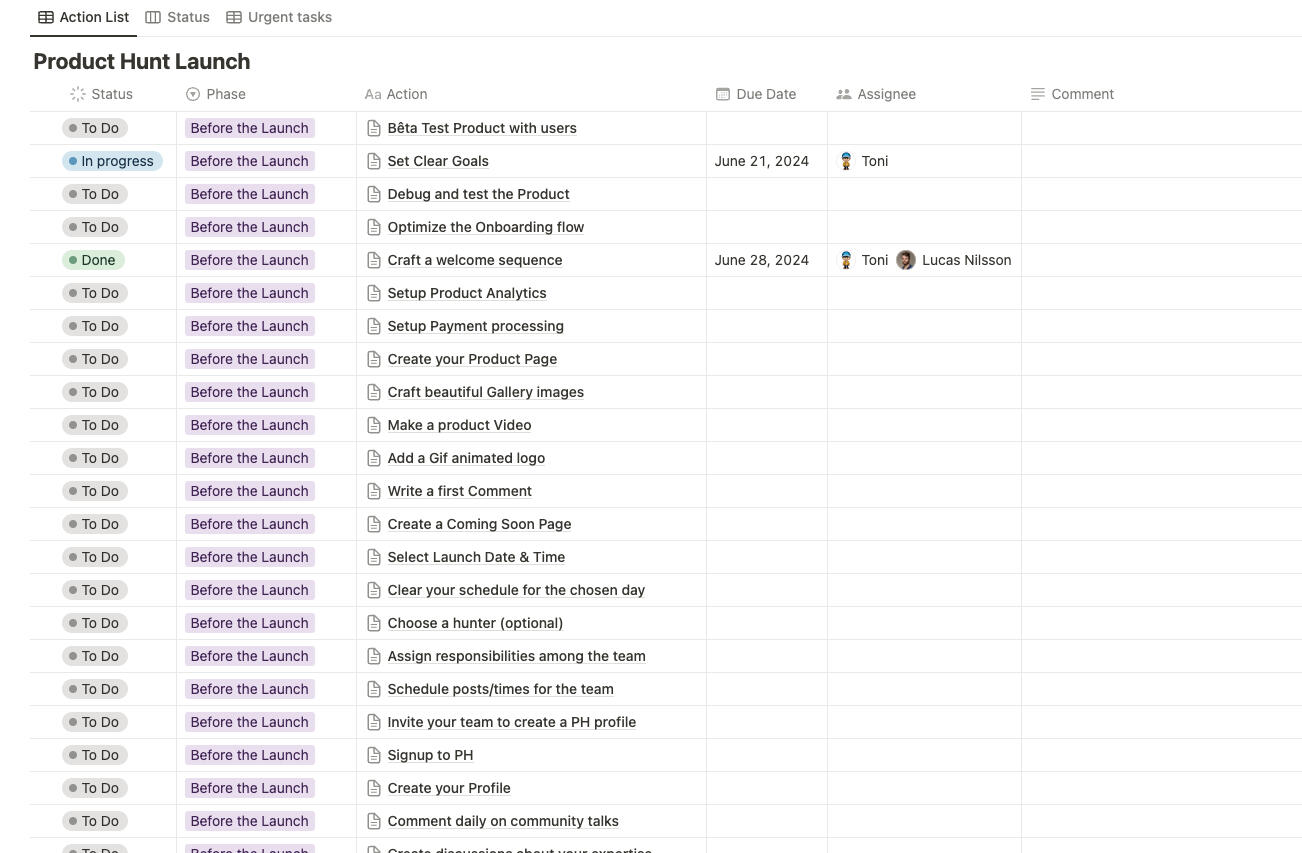Click page icon beside Set Clear Goals
Image resolution: width=1302 pixels, height=853 pixels.
pos(374,161)
